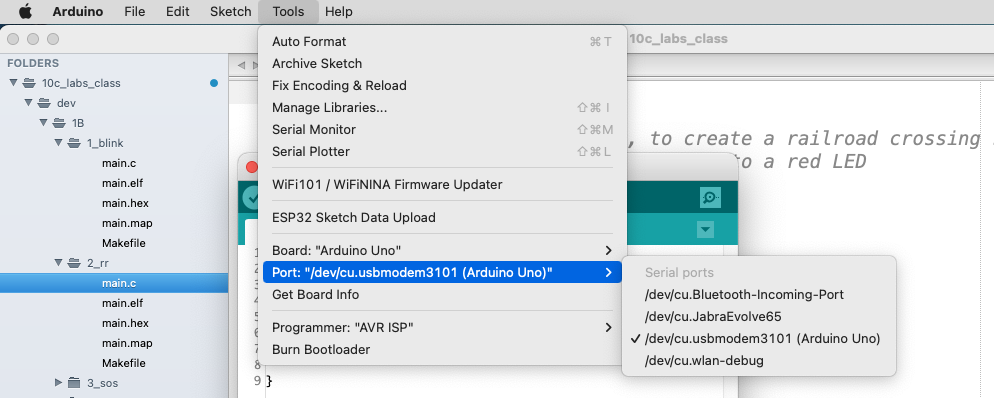Collapse the dev folder
994x398 pixels.
pos(29,103)
